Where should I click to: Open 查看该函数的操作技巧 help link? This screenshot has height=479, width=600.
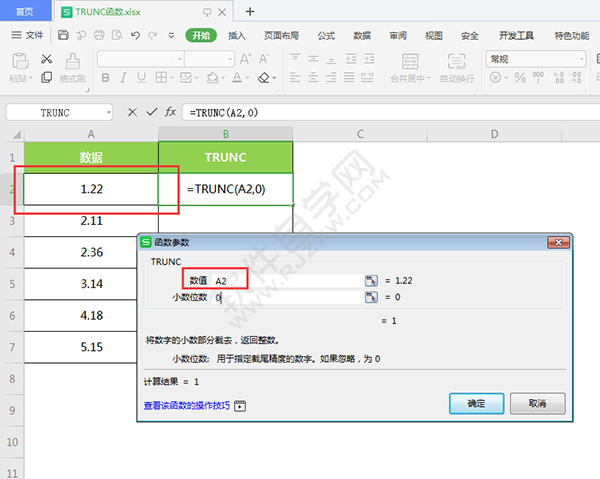(187, 407)
